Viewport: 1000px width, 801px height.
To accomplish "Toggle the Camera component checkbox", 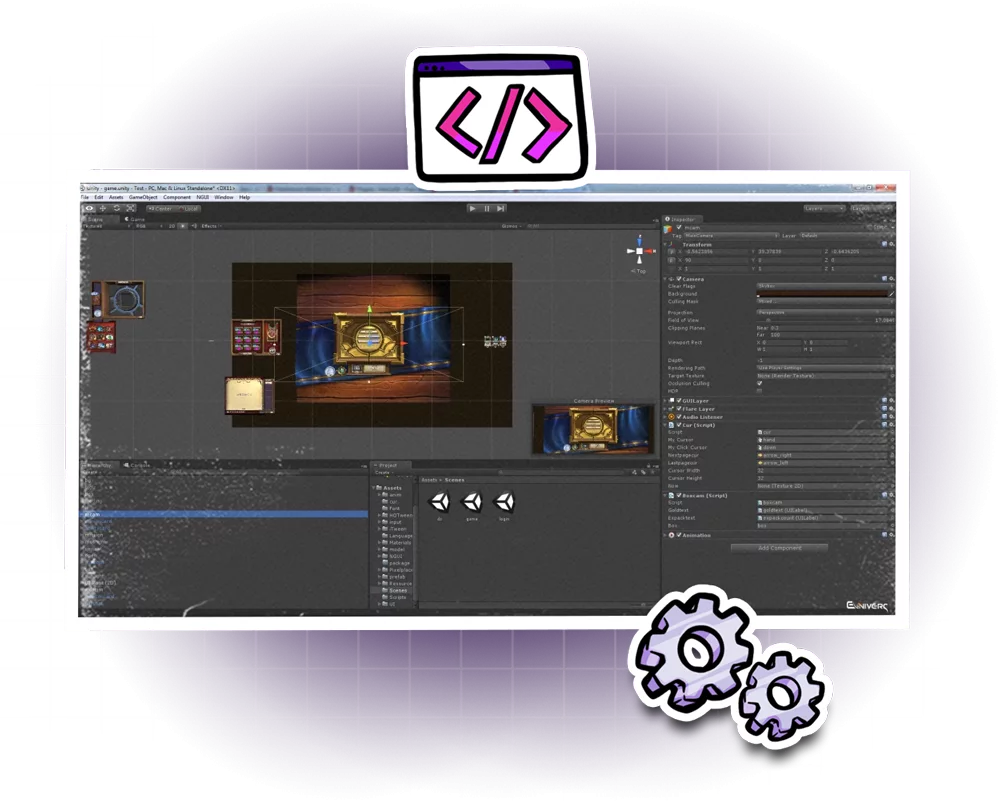I will tap(679, 279).
